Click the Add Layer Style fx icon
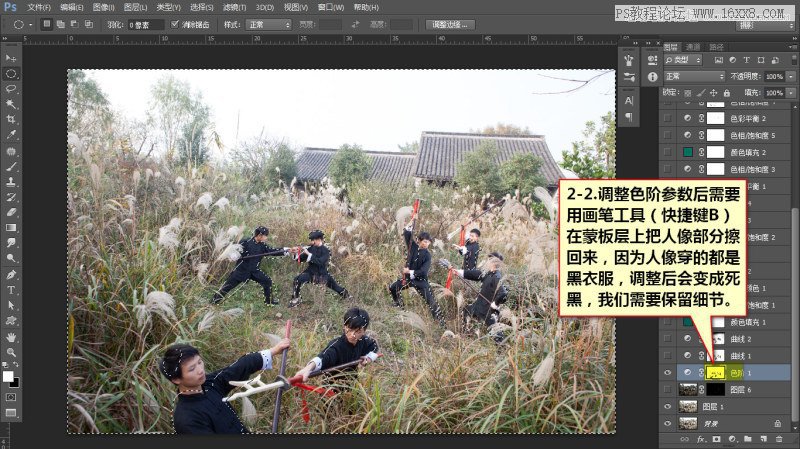Image resolution: width=800 pixels, height=449 pixels. (701, 439)
